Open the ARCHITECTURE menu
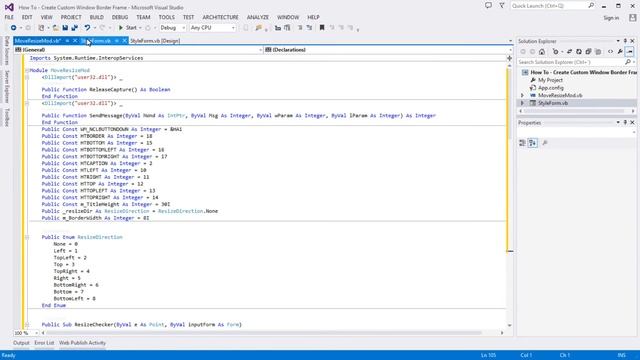The image size is (640, 360). pyautogui.click(x=220, y=18)
